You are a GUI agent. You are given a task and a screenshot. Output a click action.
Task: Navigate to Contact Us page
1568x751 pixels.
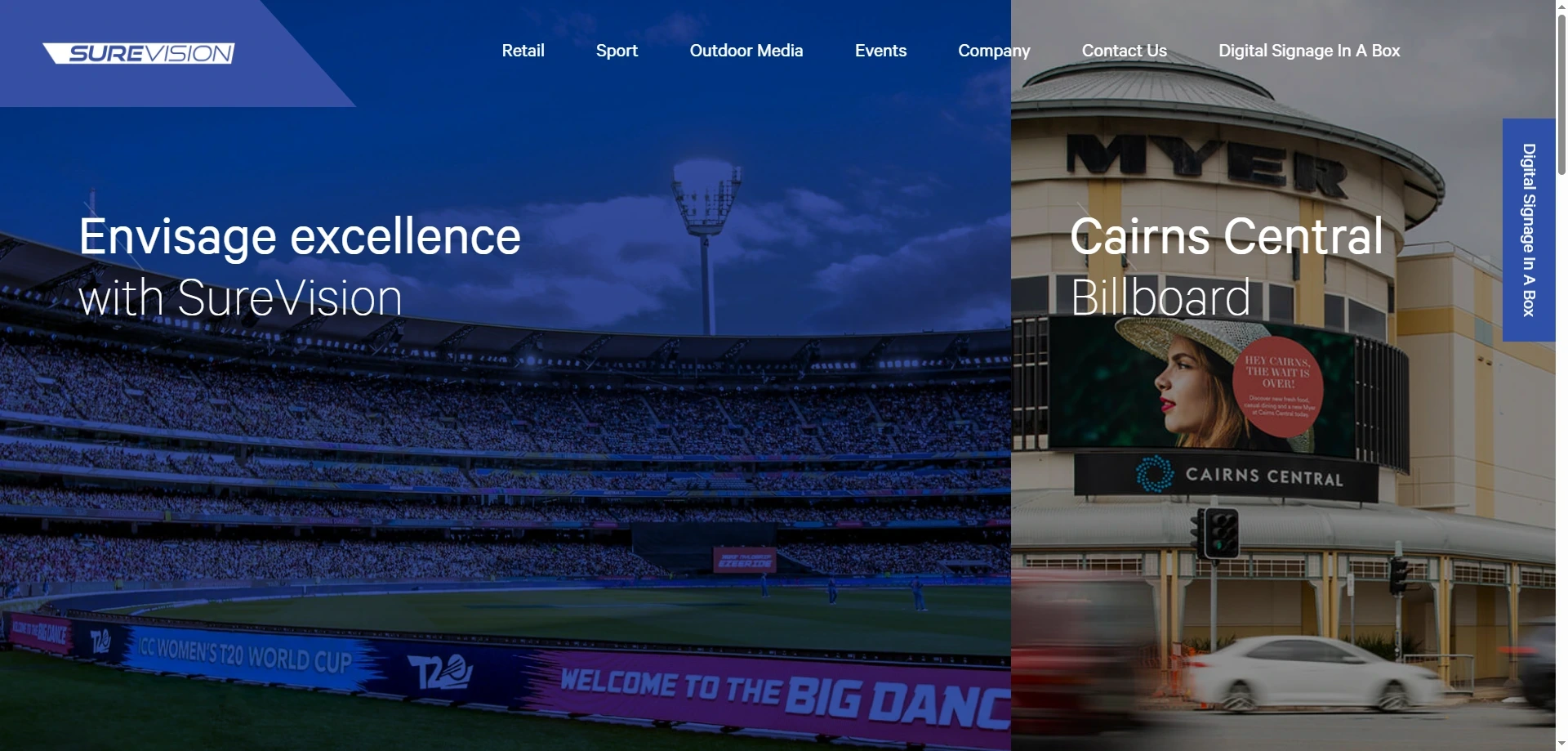tap(1124, 51)
